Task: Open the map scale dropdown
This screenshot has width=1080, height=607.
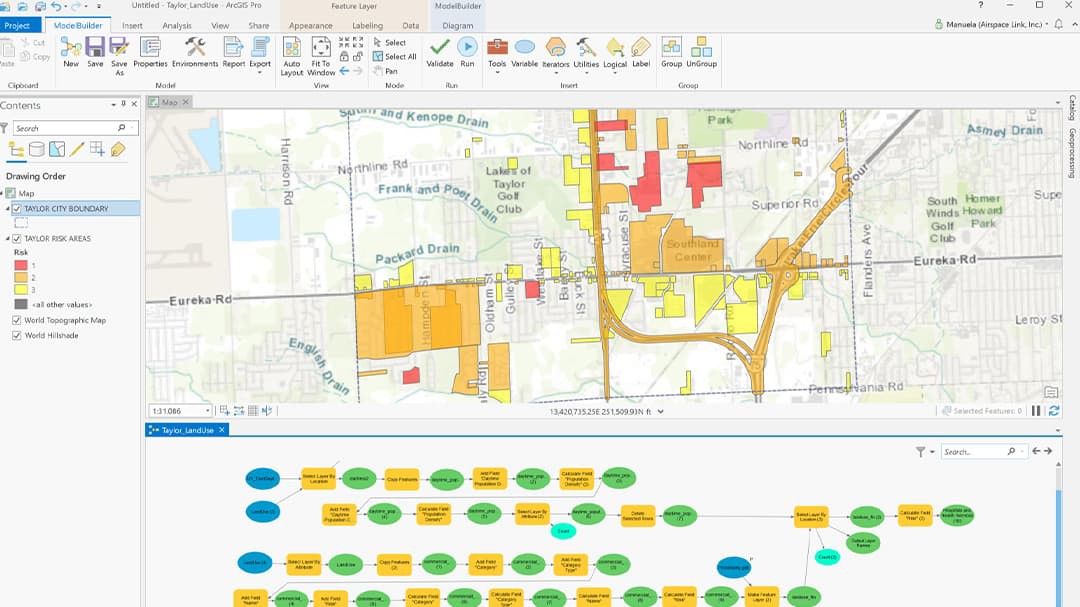Action: [x=207, y=411]
